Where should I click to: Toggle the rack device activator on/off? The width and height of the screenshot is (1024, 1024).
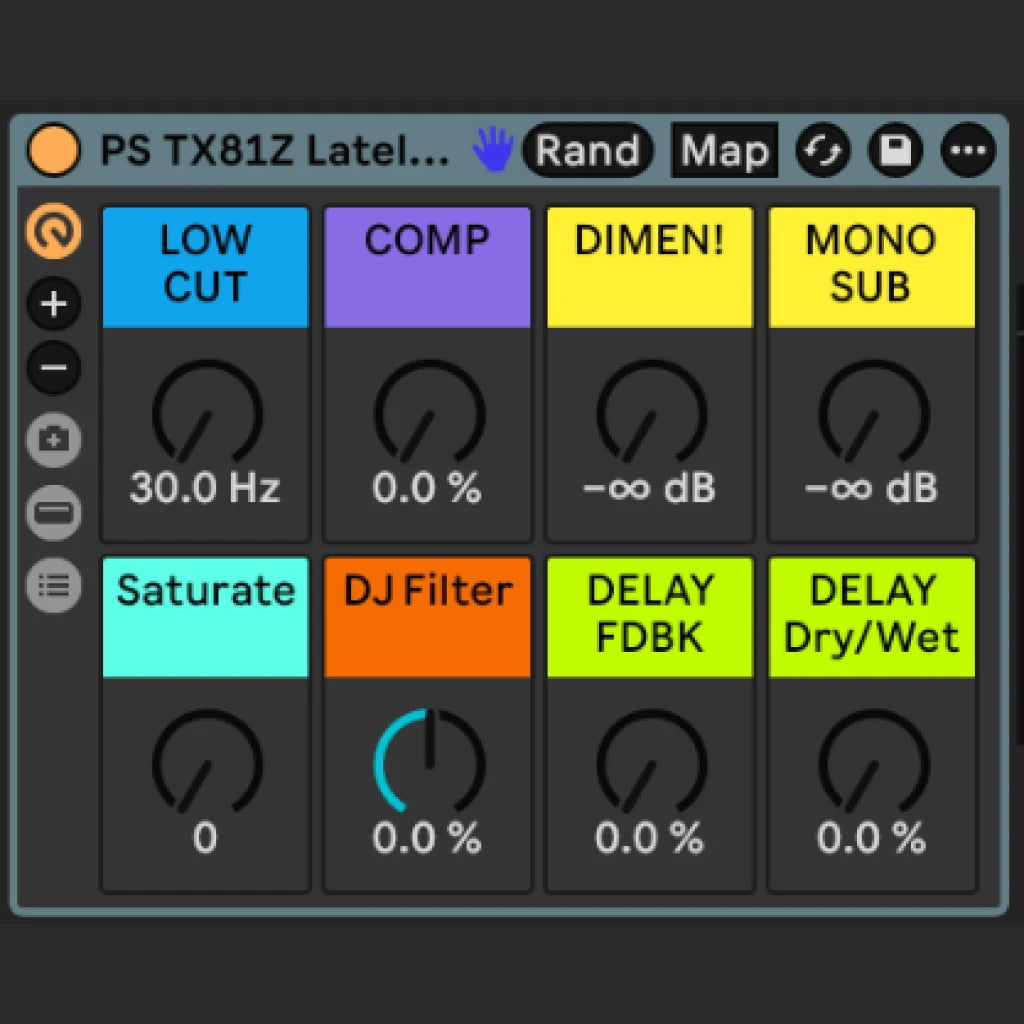click(53, 151)
